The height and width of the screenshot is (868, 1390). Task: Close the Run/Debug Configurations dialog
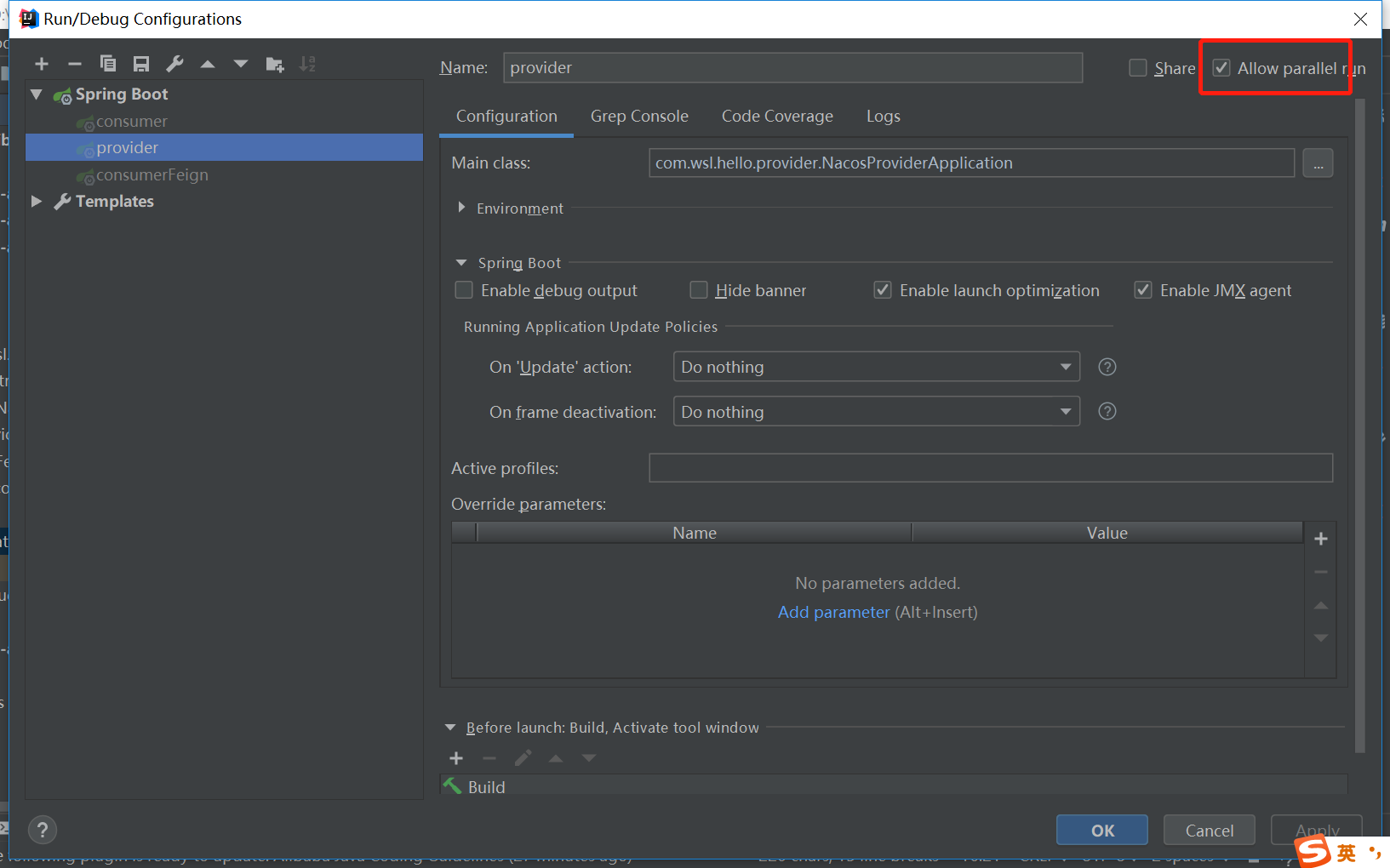(x=1361, y=19)
